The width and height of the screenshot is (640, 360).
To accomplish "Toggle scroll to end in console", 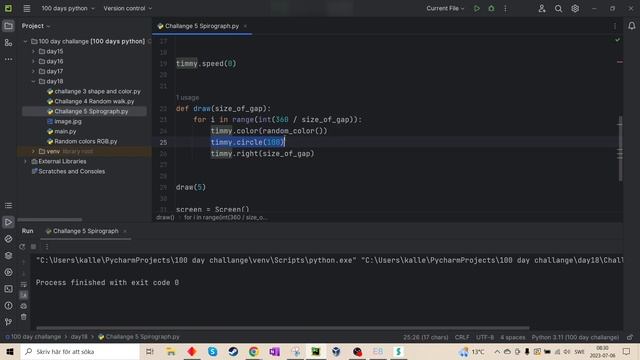I will 24,295.
